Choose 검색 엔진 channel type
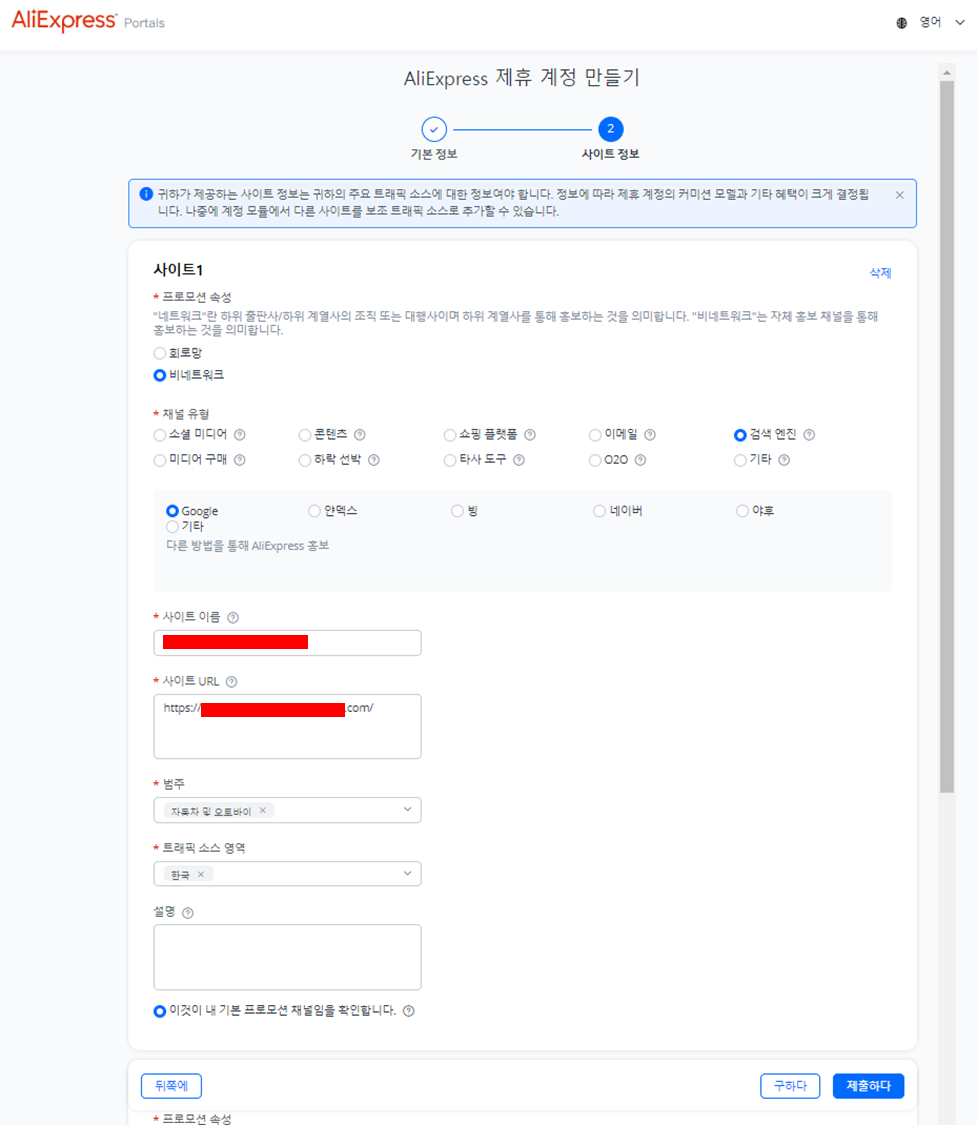The height and width of the screenshot is (1125, 977). click(740, 435)
